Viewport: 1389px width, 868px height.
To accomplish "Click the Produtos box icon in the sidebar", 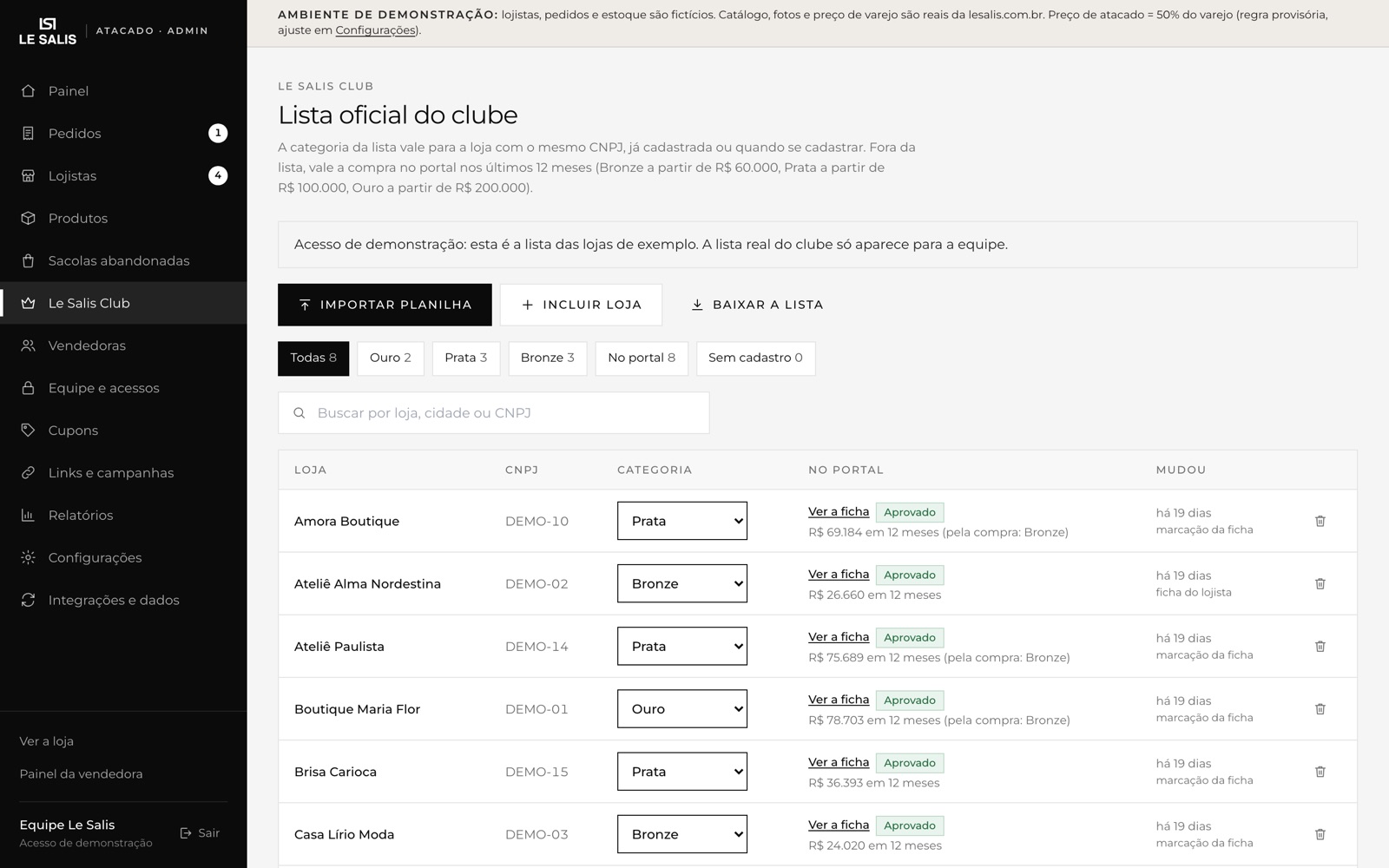I will (28, 218).
